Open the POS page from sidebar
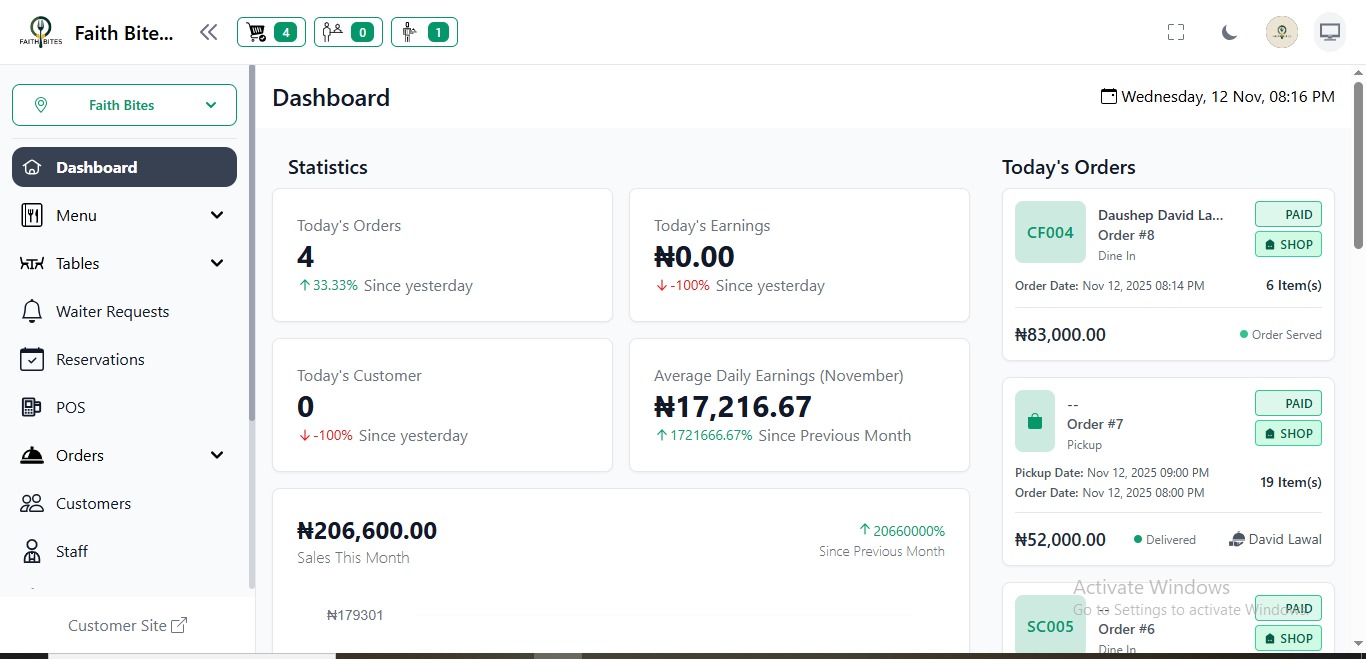 [x=70, y=407]
